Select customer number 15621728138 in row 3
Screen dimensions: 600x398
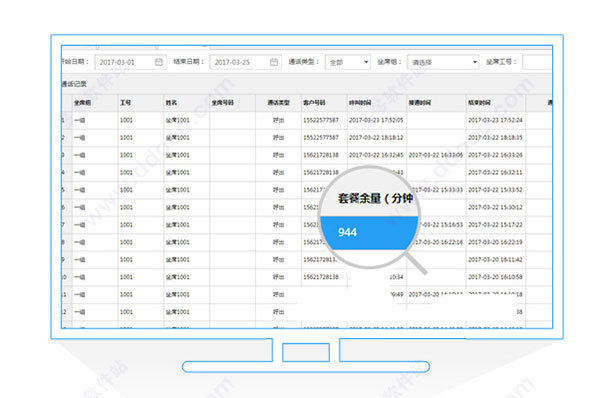(321, 155)
